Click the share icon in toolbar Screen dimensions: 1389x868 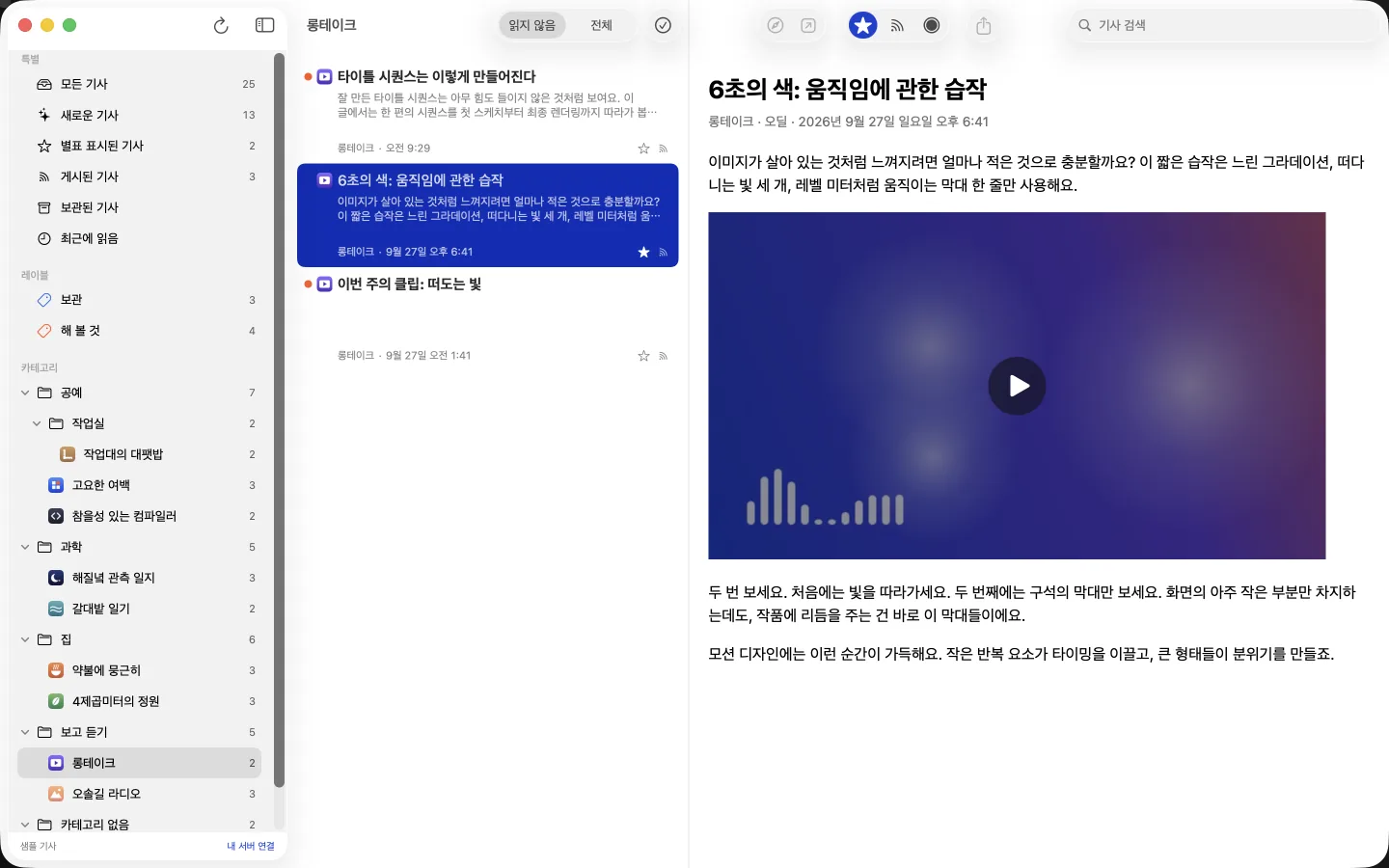(x=983, y=26)
